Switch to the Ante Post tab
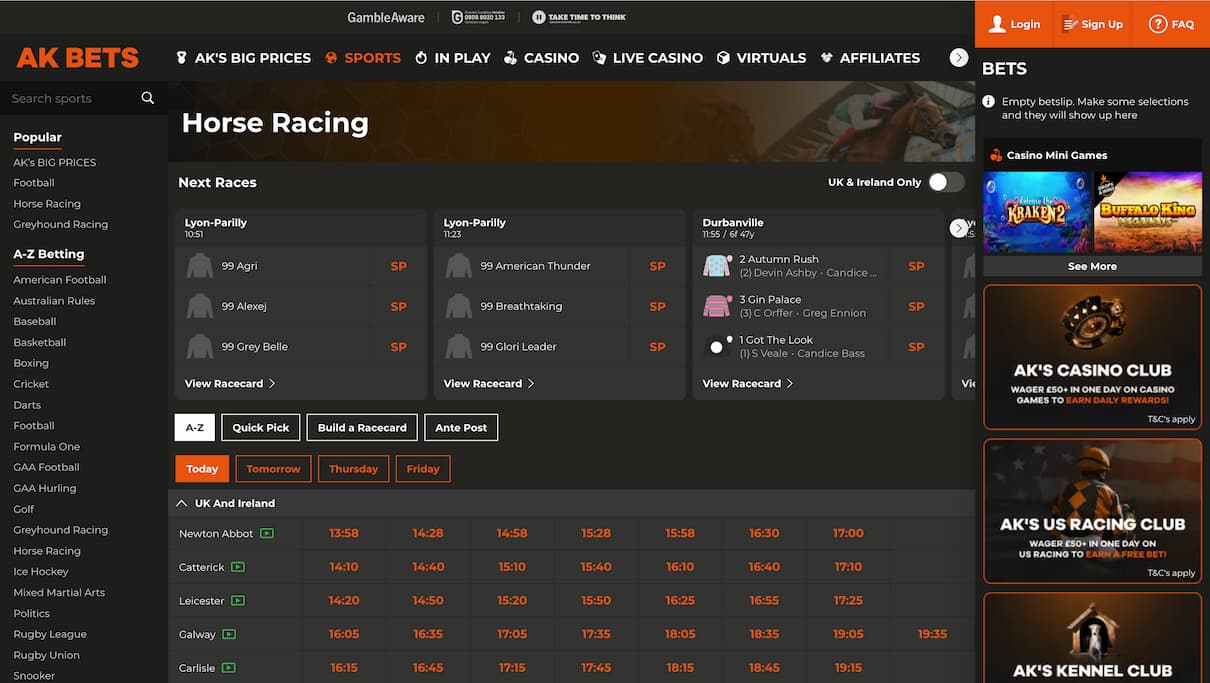 click(461, 427)
